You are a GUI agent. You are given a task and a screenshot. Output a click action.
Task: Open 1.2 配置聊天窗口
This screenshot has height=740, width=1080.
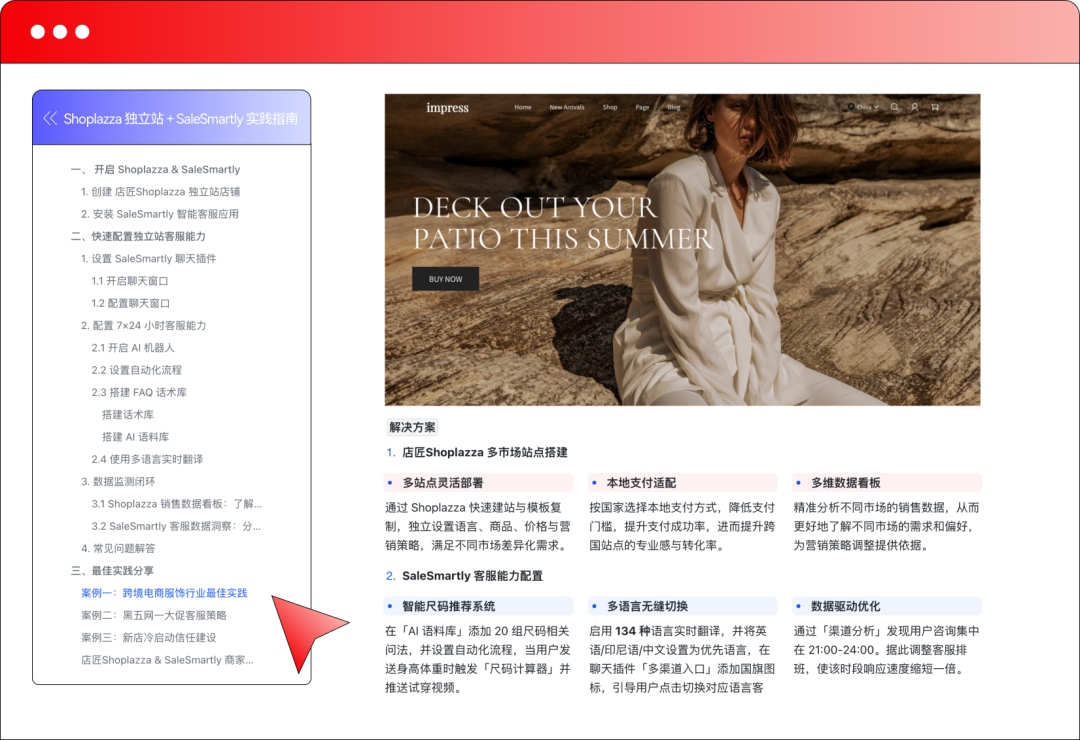click(x=131, y=303)
